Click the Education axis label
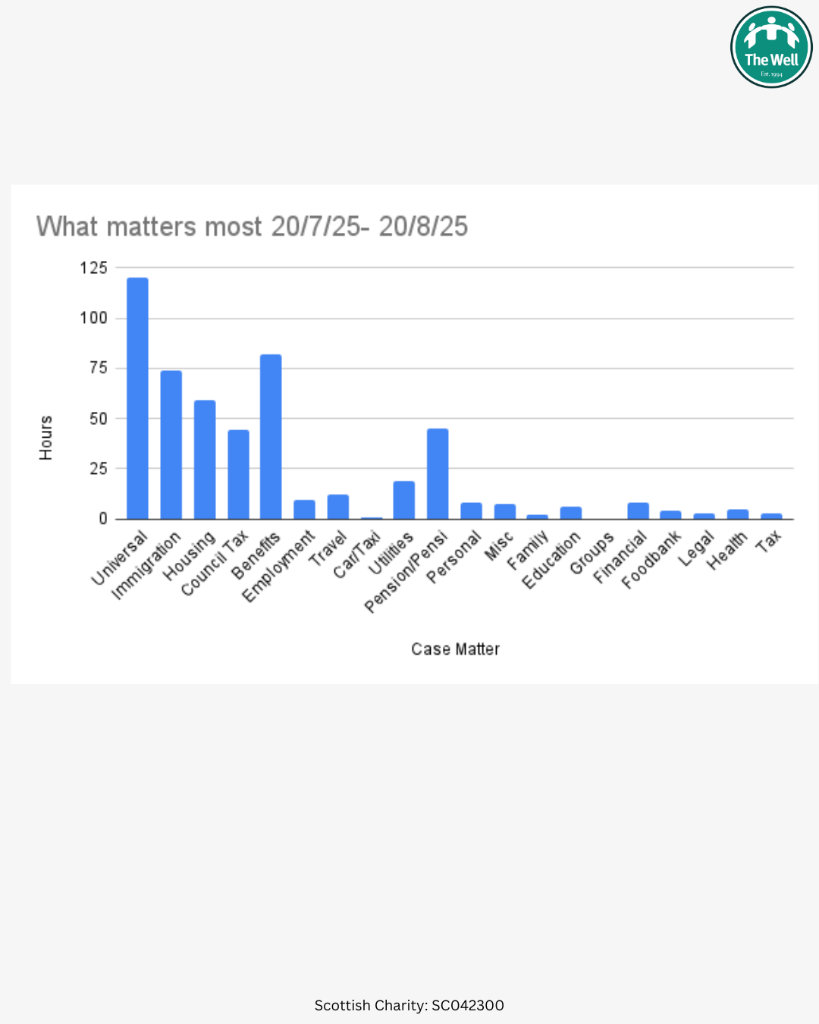Image resolution: width=819 pixels, height=1024 pixels. pyautogui.click(x=552, y=560)
